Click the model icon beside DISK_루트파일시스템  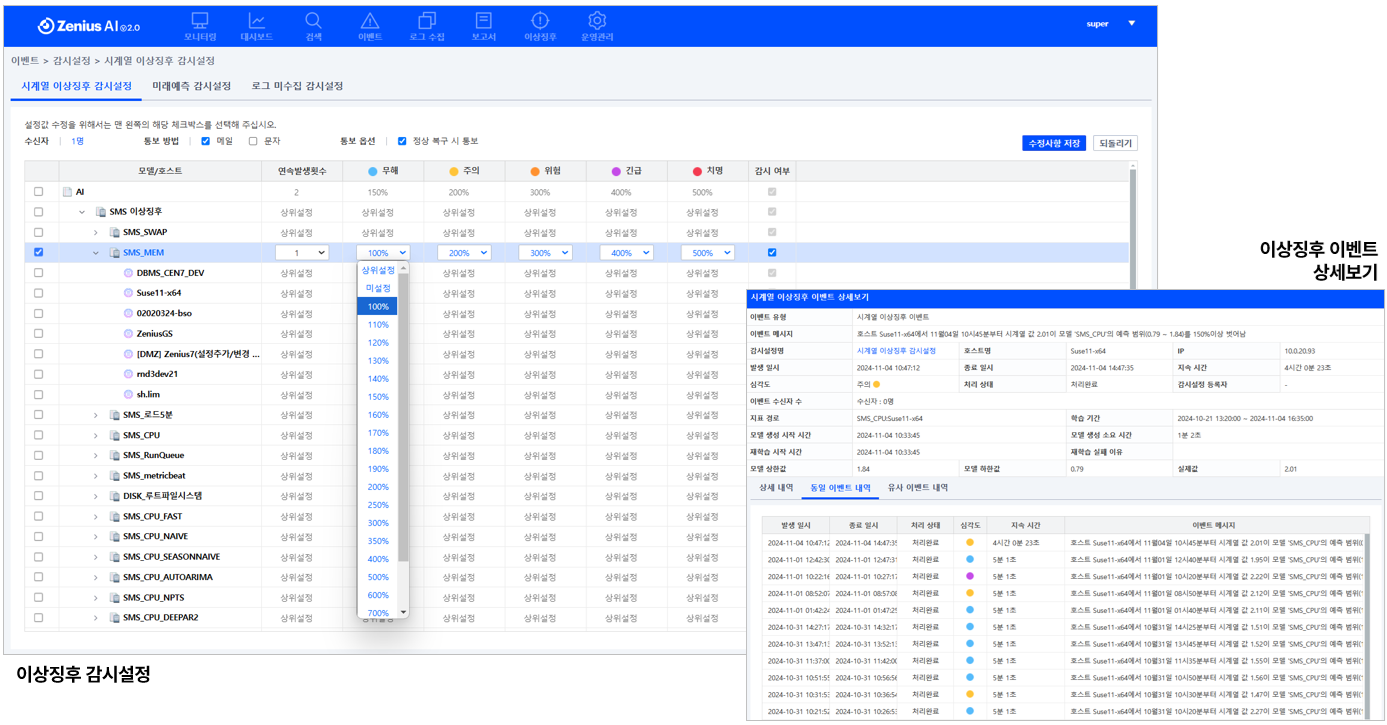pyautogui.click(x=114, y=496)
